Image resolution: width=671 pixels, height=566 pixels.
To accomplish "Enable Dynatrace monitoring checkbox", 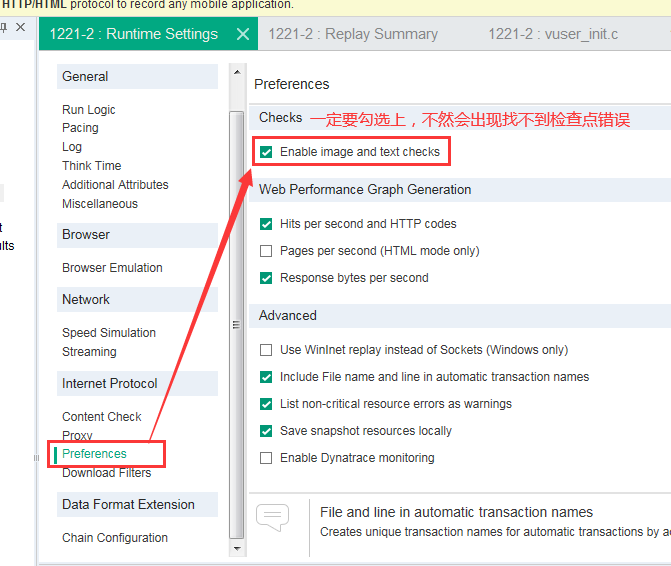I will click(266, 458).
